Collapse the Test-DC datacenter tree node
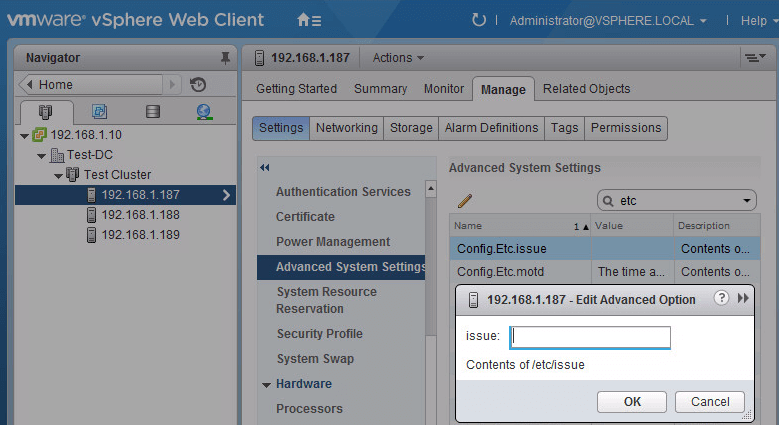 [42, 155]
